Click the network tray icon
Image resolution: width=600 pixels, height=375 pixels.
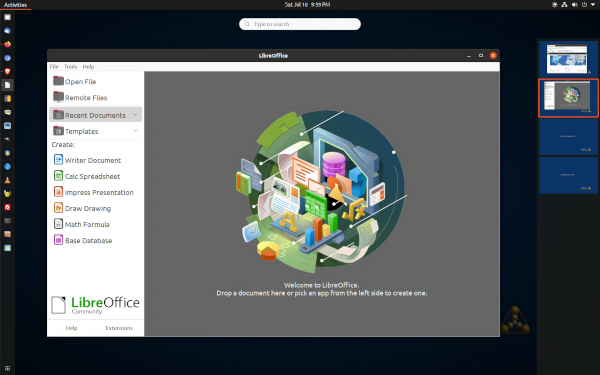tap(564, 5)
